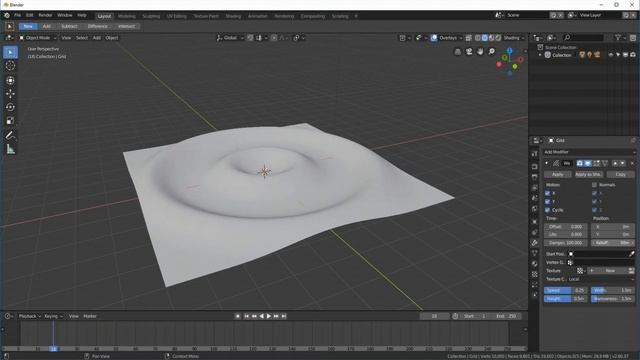
Task: Select the Select Box tool
Action: [x=11, y=52]
